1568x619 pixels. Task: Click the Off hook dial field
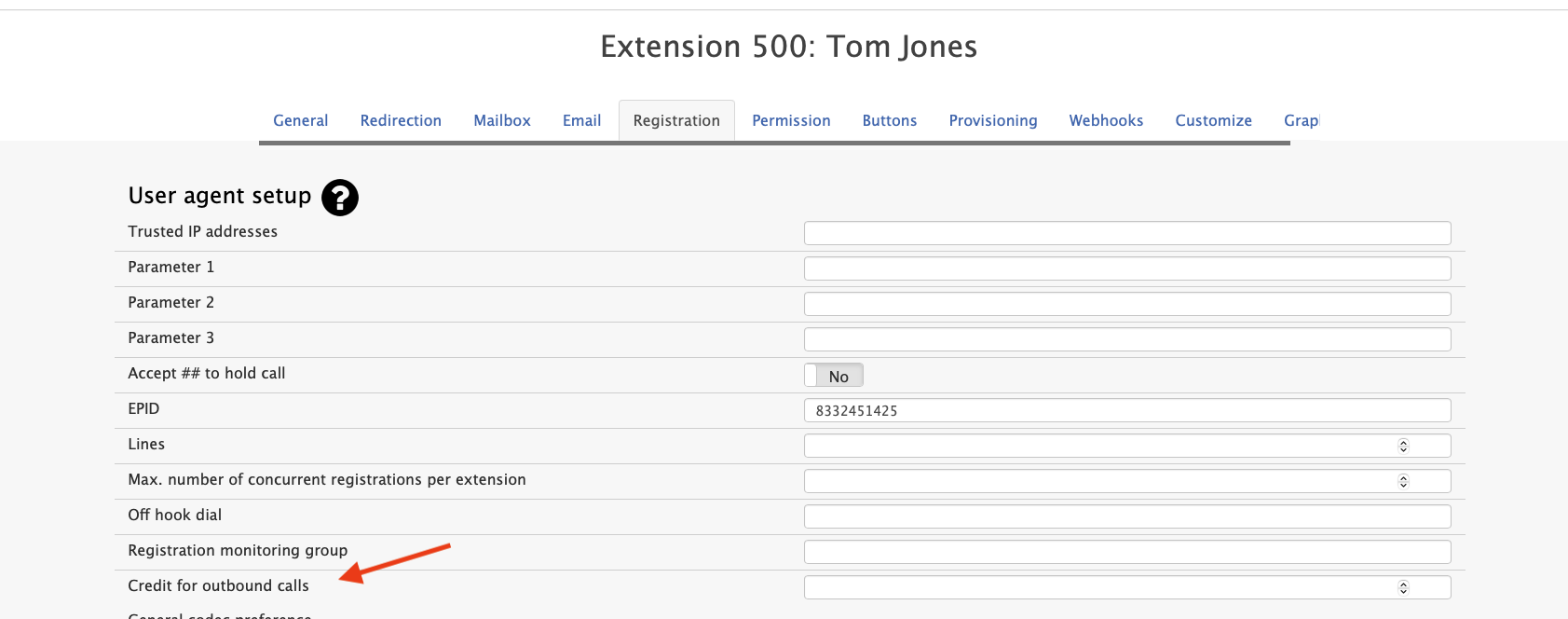click(x=1127, y=516)
